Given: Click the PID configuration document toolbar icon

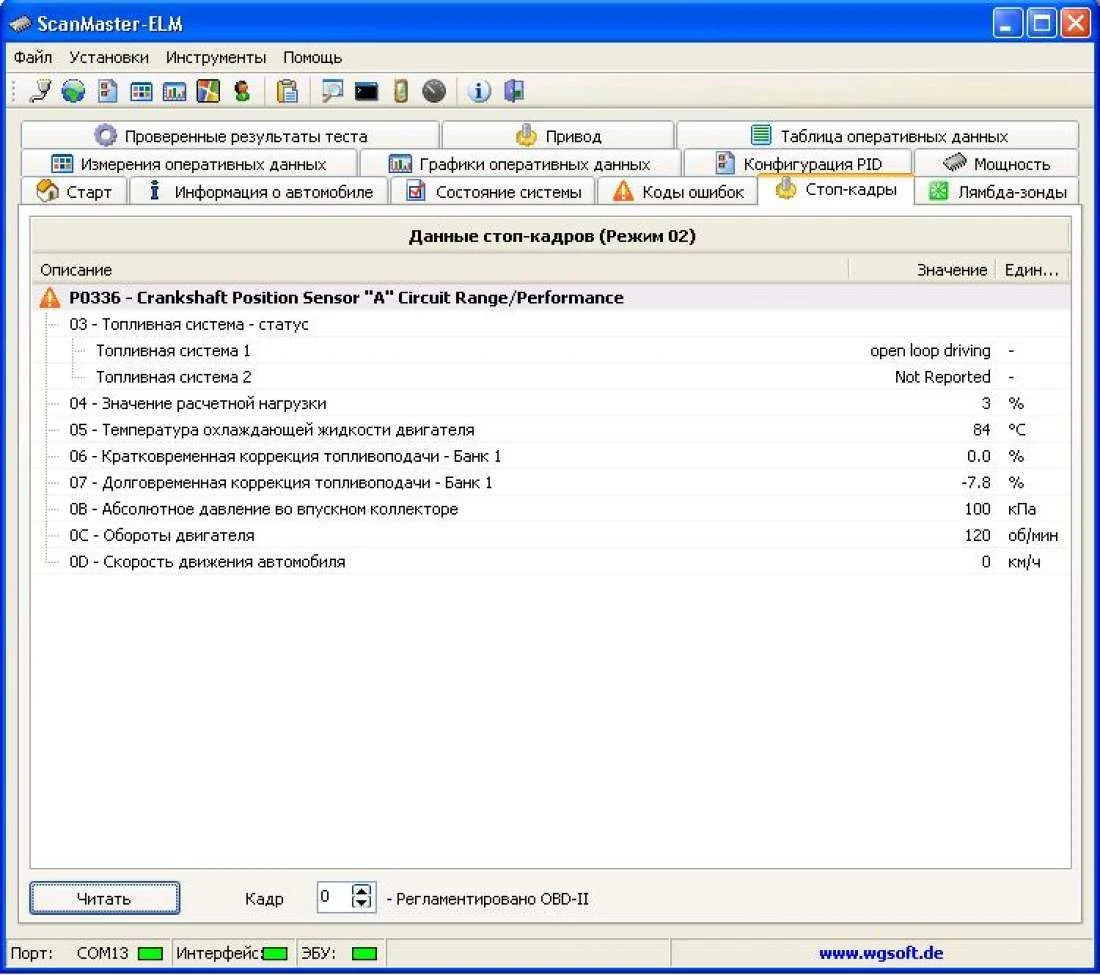Looking at the screenshot, I should [x=107, y=91].
